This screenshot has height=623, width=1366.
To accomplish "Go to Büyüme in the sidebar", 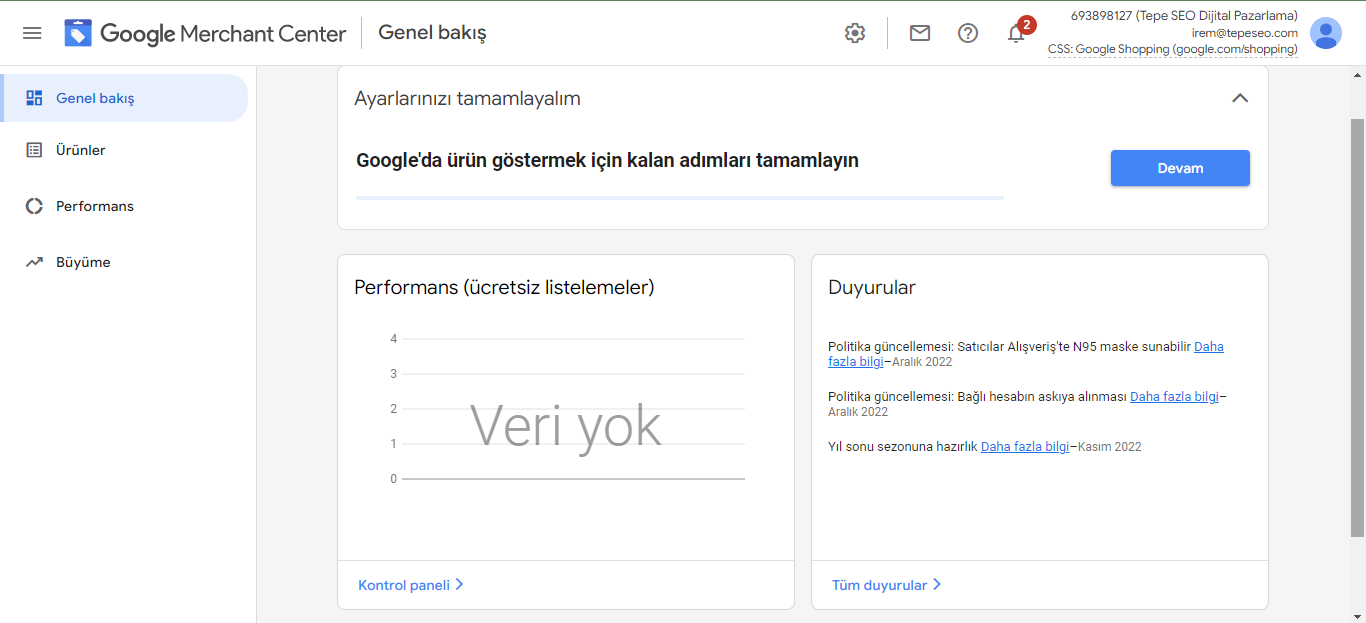I will pyautogui.click(x=83, y=262).
